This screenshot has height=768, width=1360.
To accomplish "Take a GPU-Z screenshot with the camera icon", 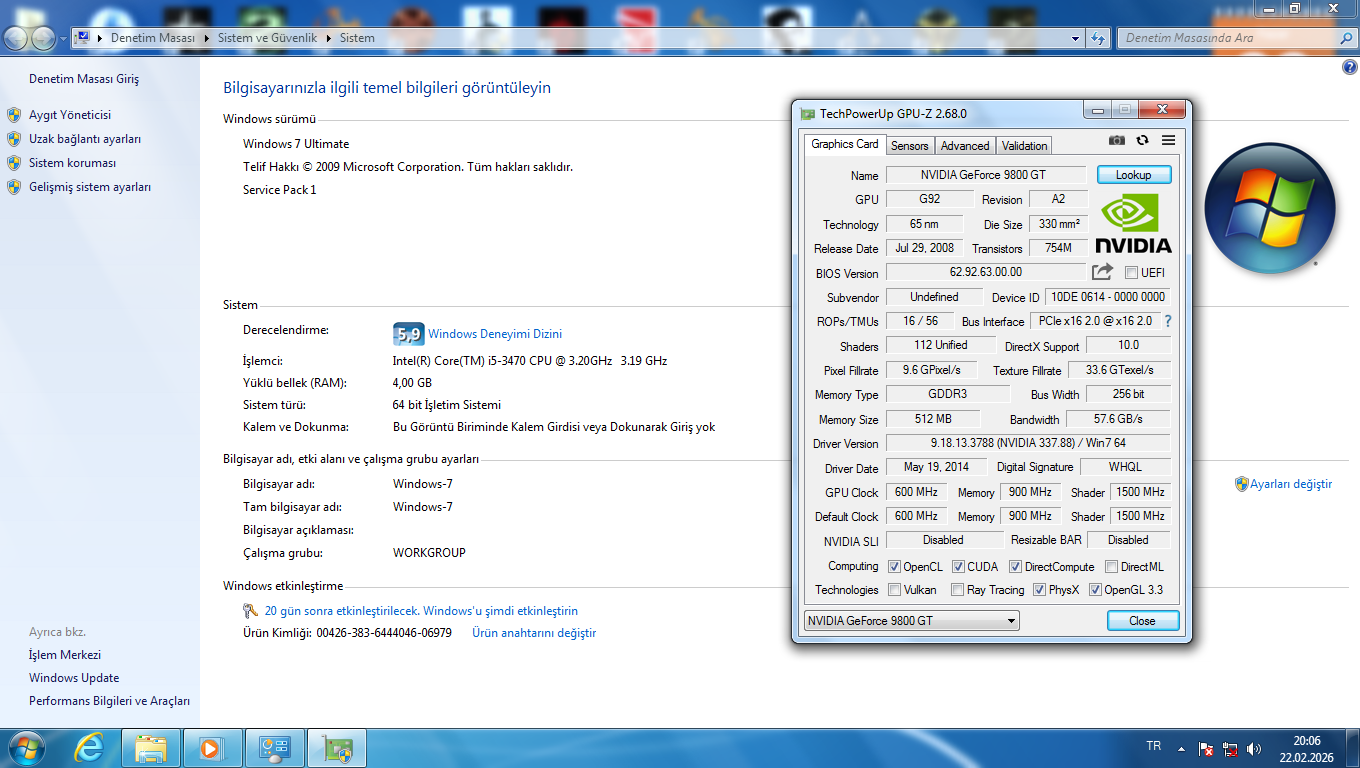I will (1117, 141).
